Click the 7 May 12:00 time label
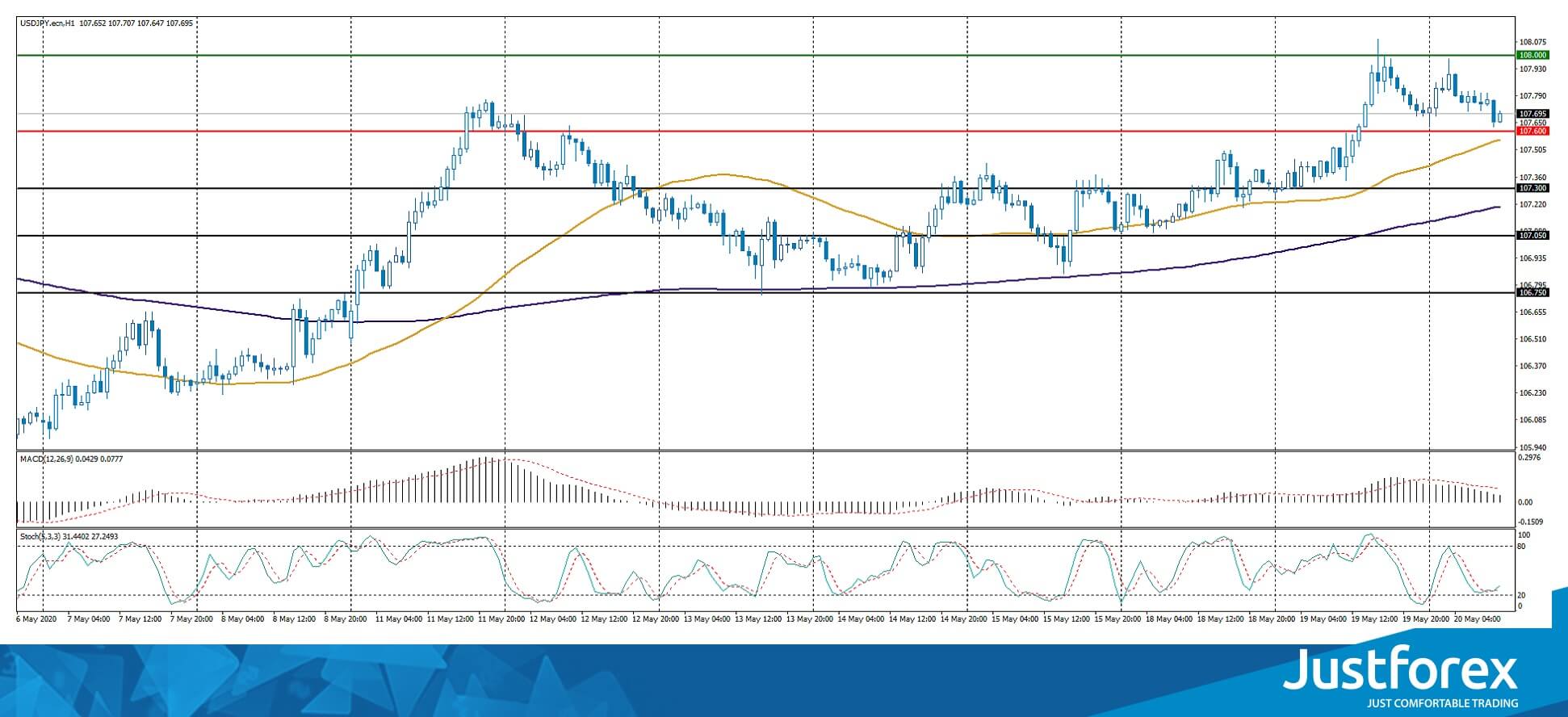Viewport: 1568px width, 717px height. pyautogui.click(x=142, y=619)
